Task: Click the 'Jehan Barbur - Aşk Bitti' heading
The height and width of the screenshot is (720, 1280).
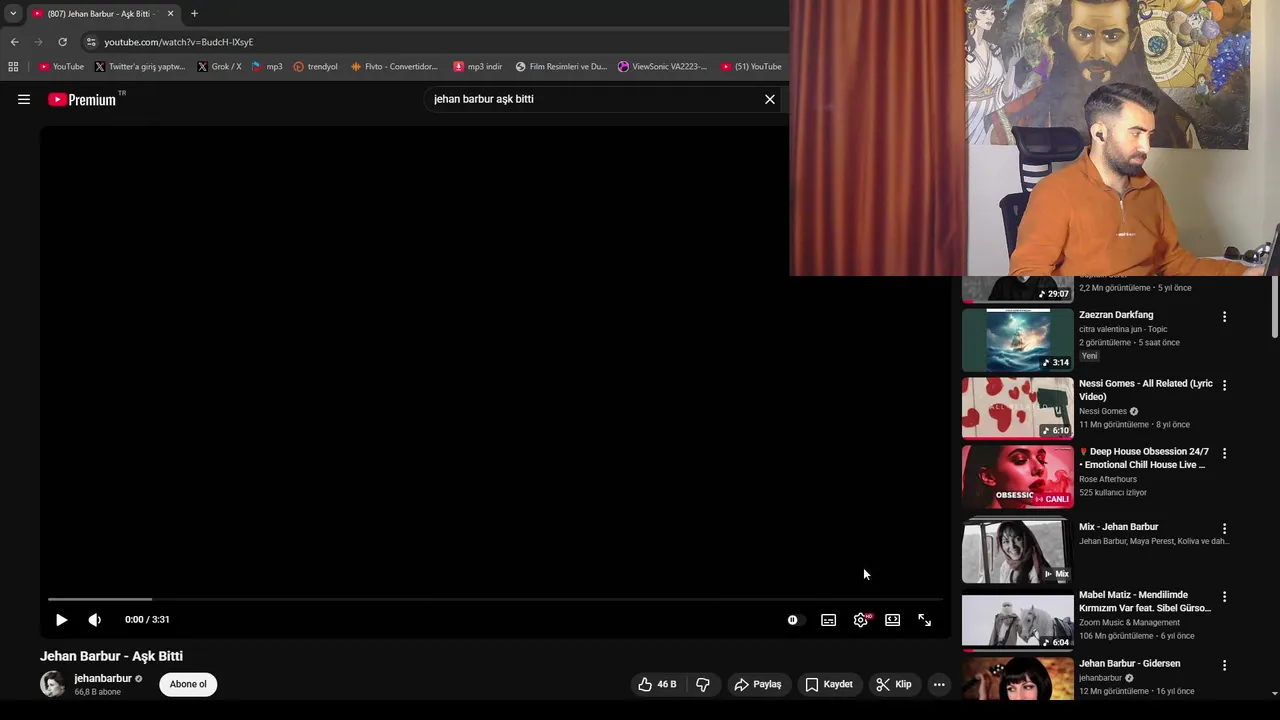Action: pos(111,656)
